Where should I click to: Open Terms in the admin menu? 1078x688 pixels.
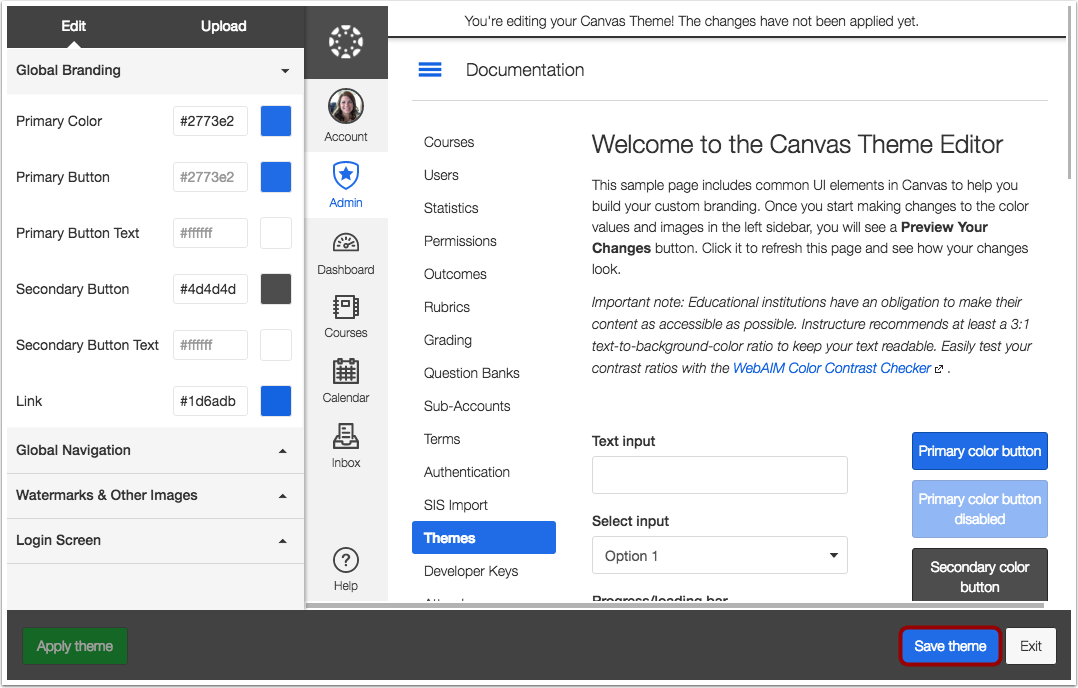point(442,439)
